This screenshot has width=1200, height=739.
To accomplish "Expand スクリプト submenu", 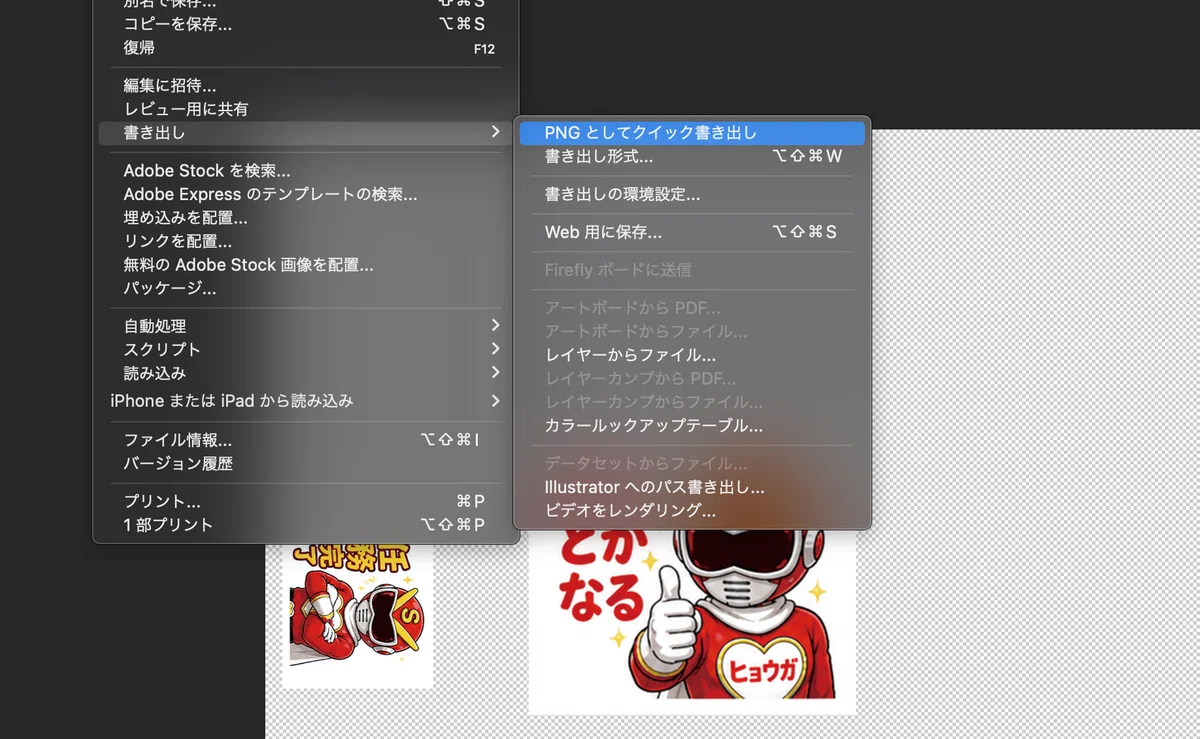I will point(306,350).
